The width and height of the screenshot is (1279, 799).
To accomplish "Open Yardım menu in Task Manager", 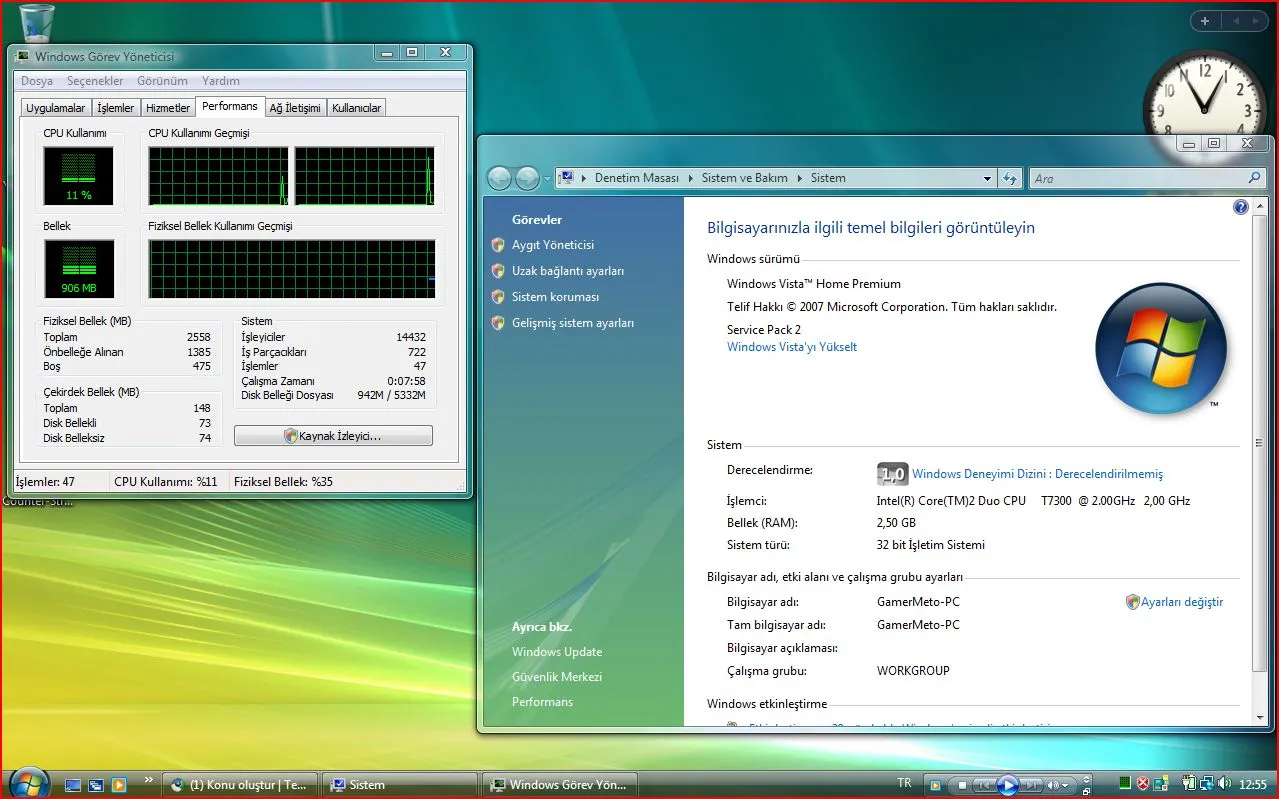I will [x=220, y=81].
